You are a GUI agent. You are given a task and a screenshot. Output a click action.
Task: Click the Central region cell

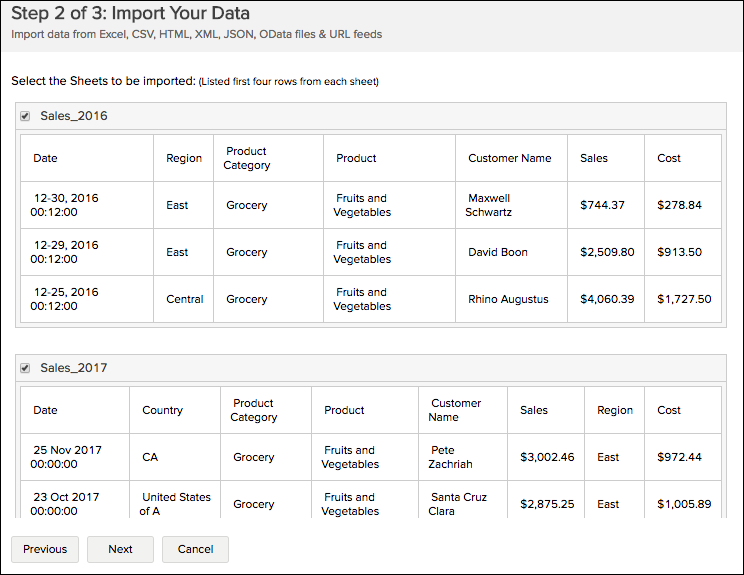(x=184, y=299)
